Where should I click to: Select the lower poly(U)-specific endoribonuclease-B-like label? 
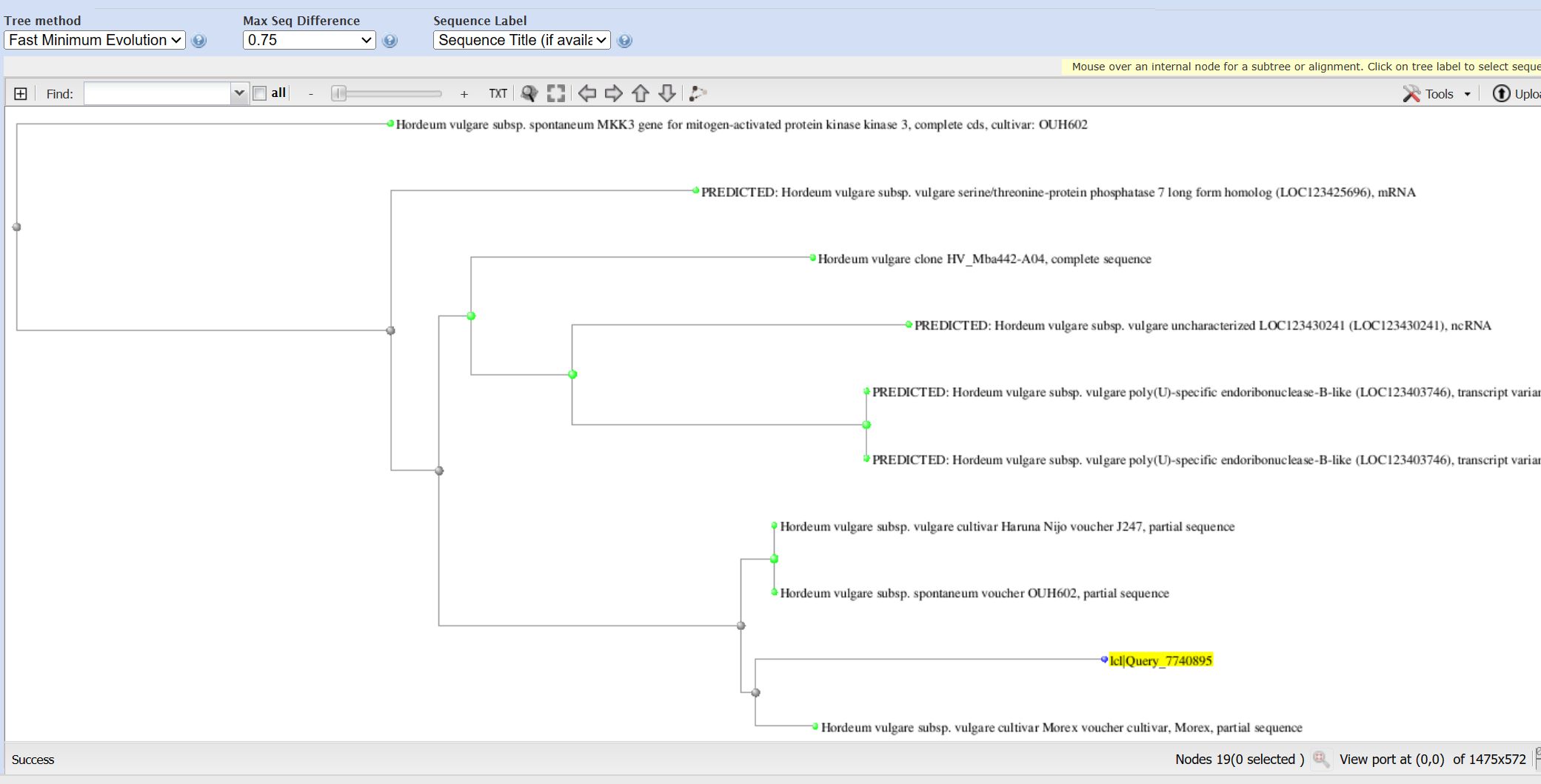(1206, 460)
